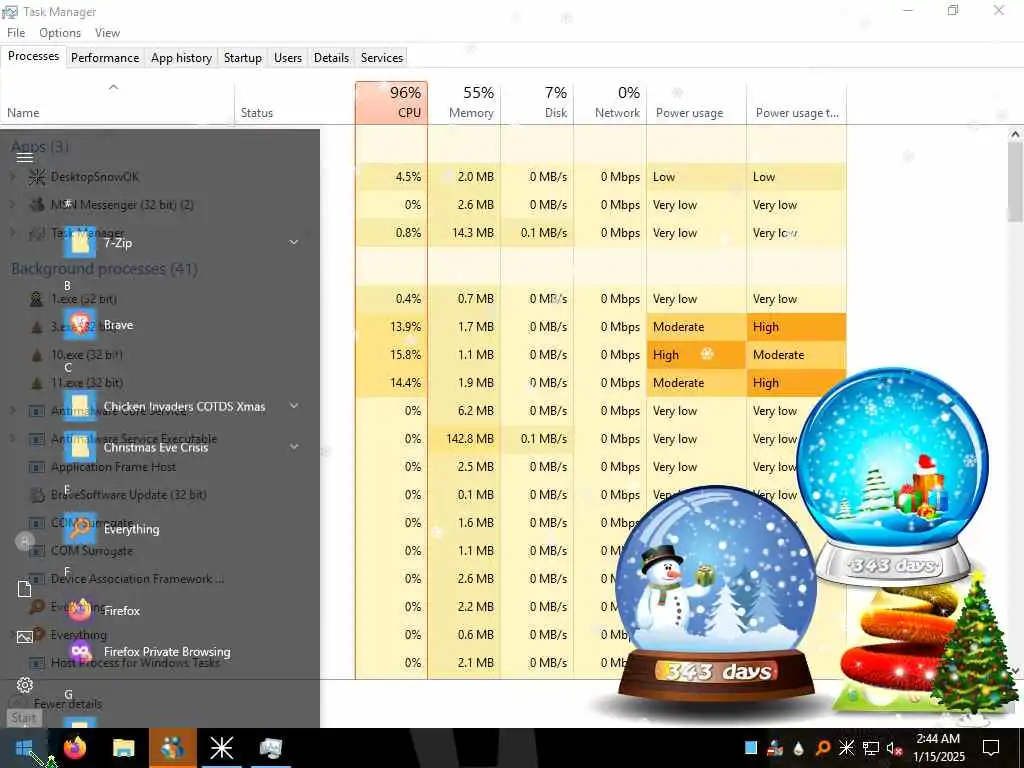1024x768 pixels.
Task: Sort by Power usage trend column header
Action: 797,103
